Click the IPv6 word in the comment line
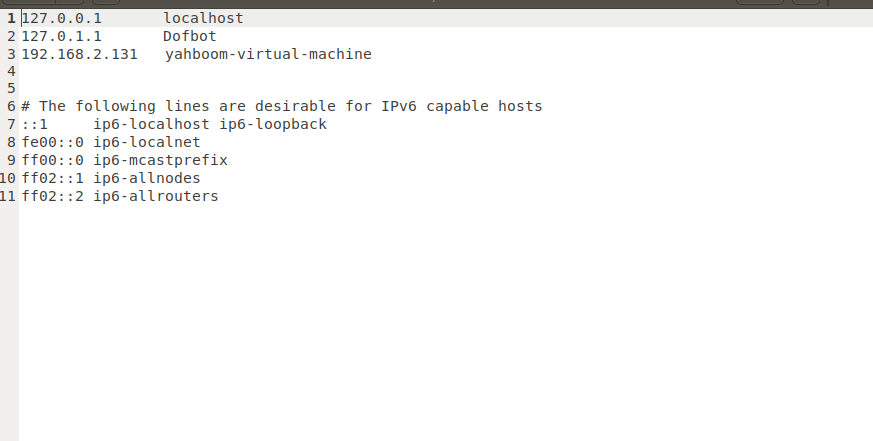This screenshot has height=441, width=873. (x=399, y=106)
